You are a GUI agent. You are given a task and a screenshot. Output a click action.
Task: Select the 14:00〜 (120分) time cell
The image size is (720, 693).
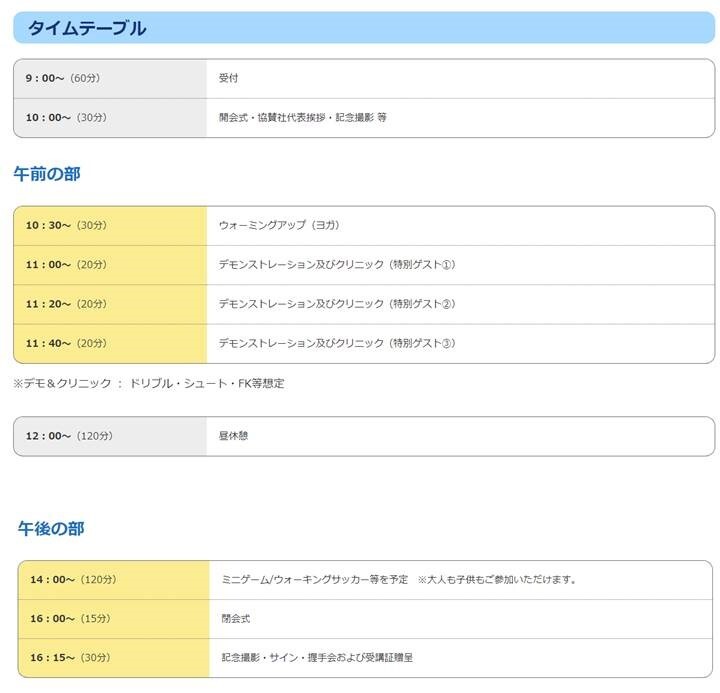[73, 579]
